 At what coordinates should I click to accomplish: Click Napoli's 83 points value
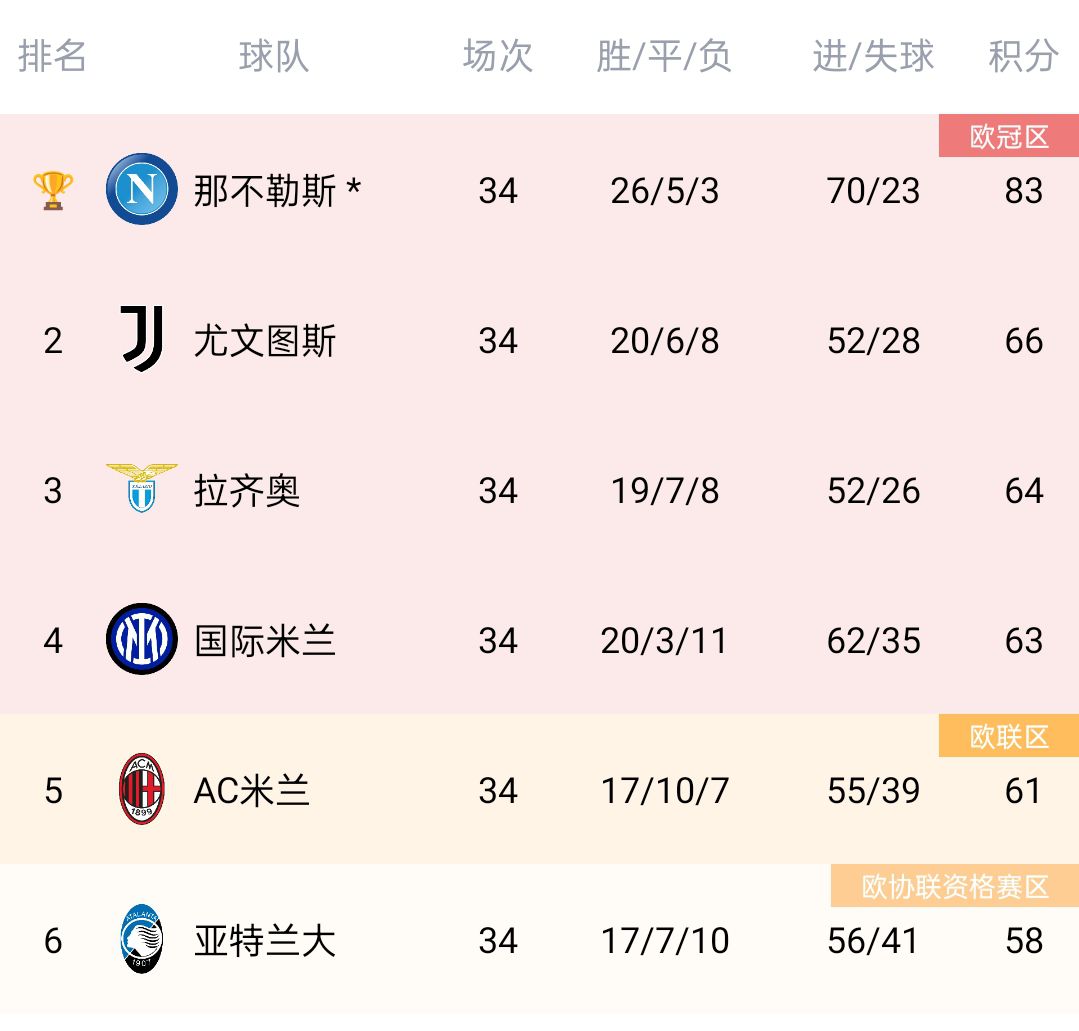[x=1023, y=191]
